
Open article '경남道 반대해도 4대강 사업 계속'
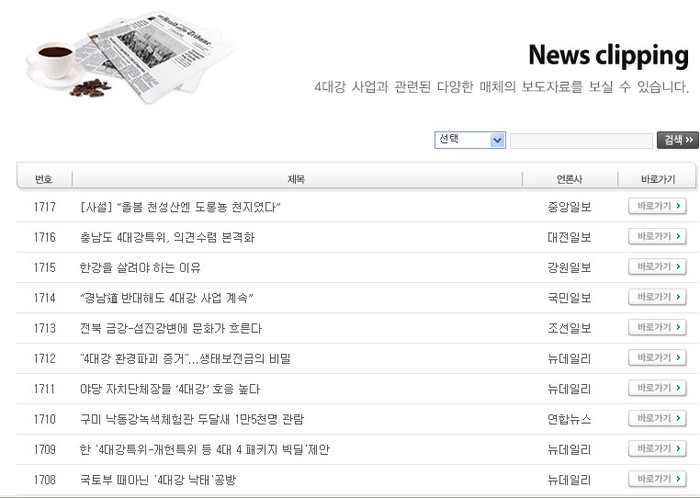pyautogui.click(x=166, y=298)
